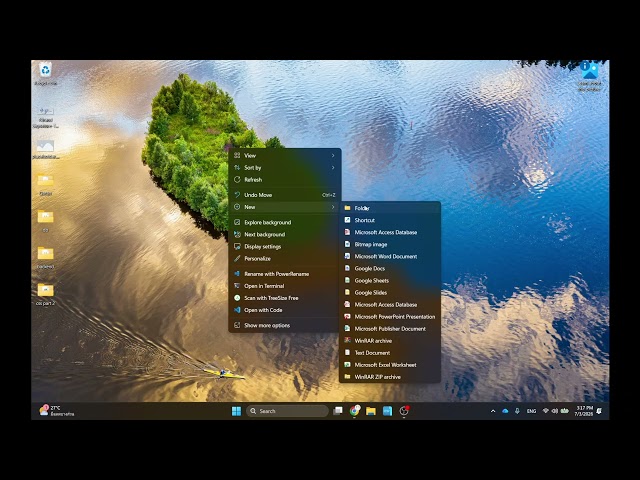Select Explore background option
The width and height of the screenshot is (640, 480).
tap(284, 222)
